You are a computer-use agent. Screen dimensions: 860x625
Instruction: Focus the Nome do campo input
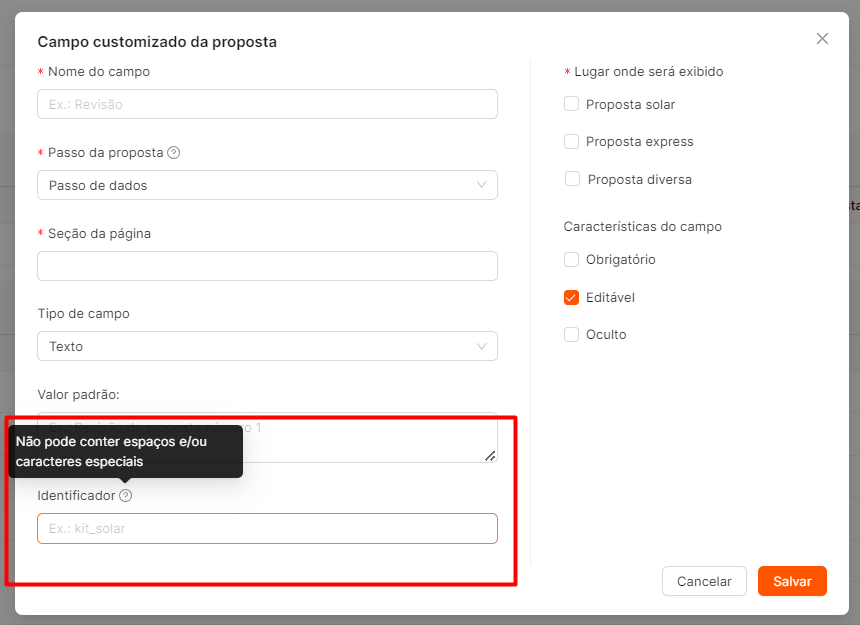point(267,104)
